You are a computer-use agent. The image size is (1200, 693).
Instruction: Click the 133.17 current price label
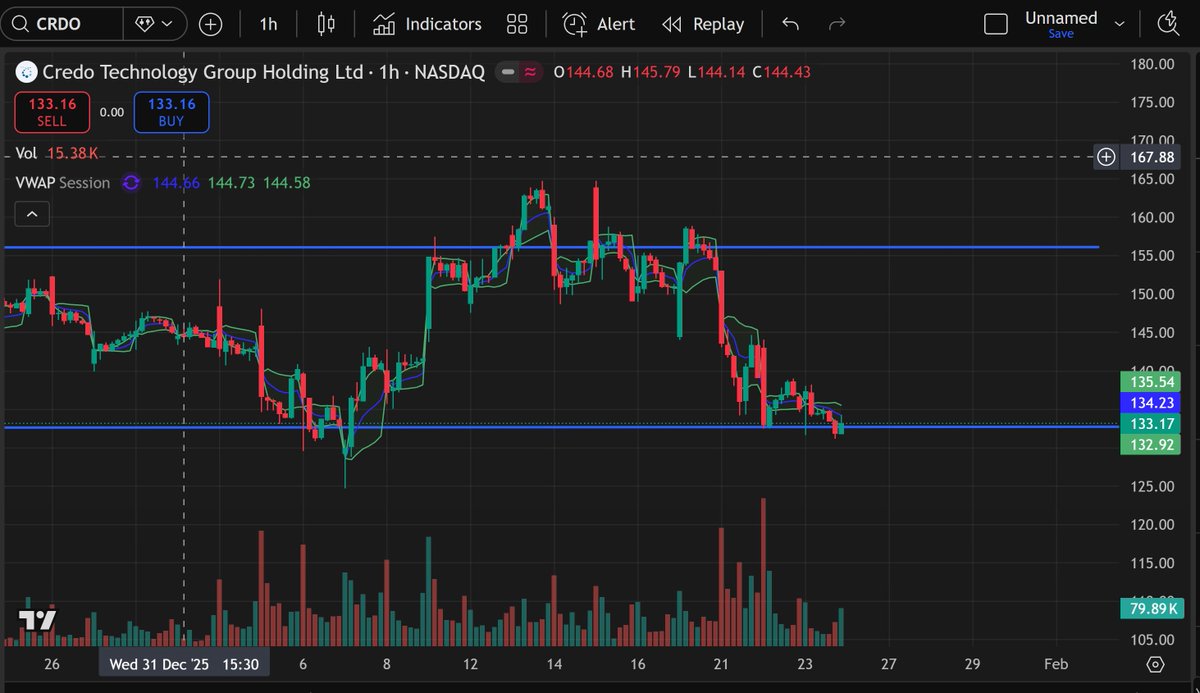coord(1151,424)
